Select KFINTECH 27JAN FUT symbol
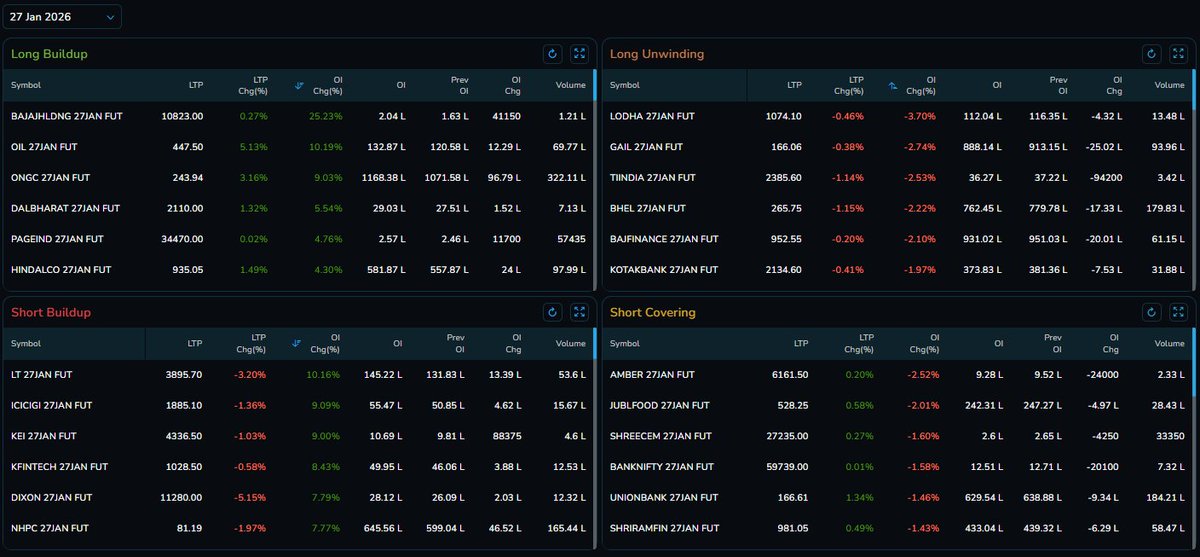1200x557 pixels. coord(61,467)
